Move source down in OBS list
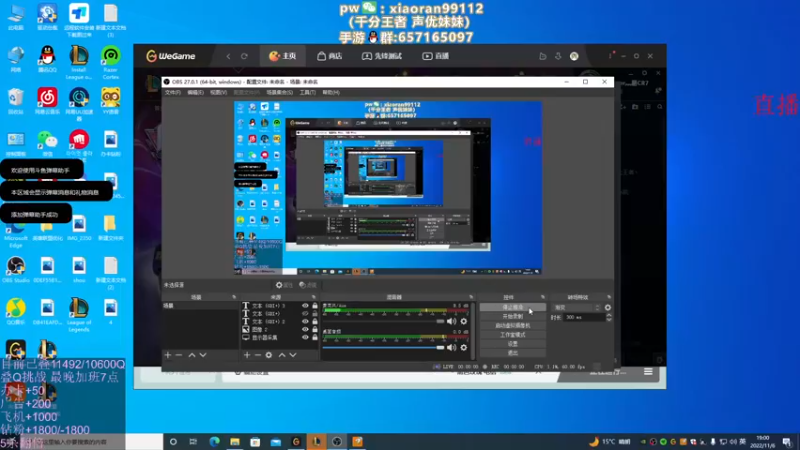This screenshot has height=450, width=800. click(x=293, y=355)
